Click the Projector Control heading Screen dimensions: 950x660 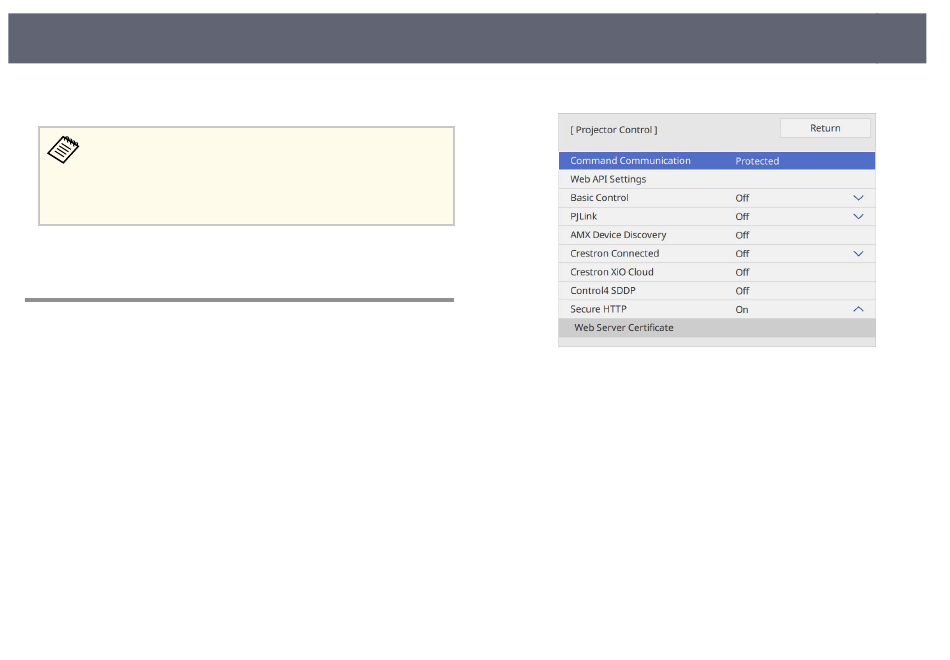613,130
